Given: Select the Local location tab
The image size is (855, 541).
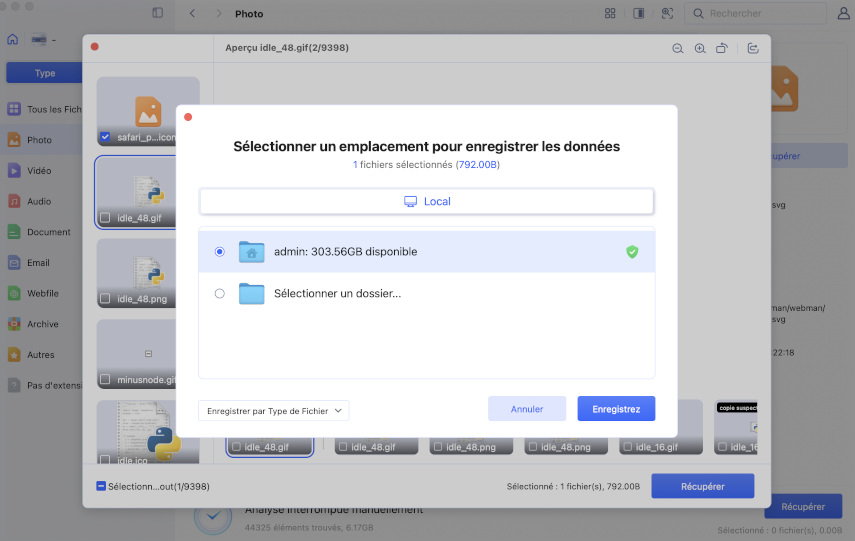Looking at the screenshot, I should 426,201.
